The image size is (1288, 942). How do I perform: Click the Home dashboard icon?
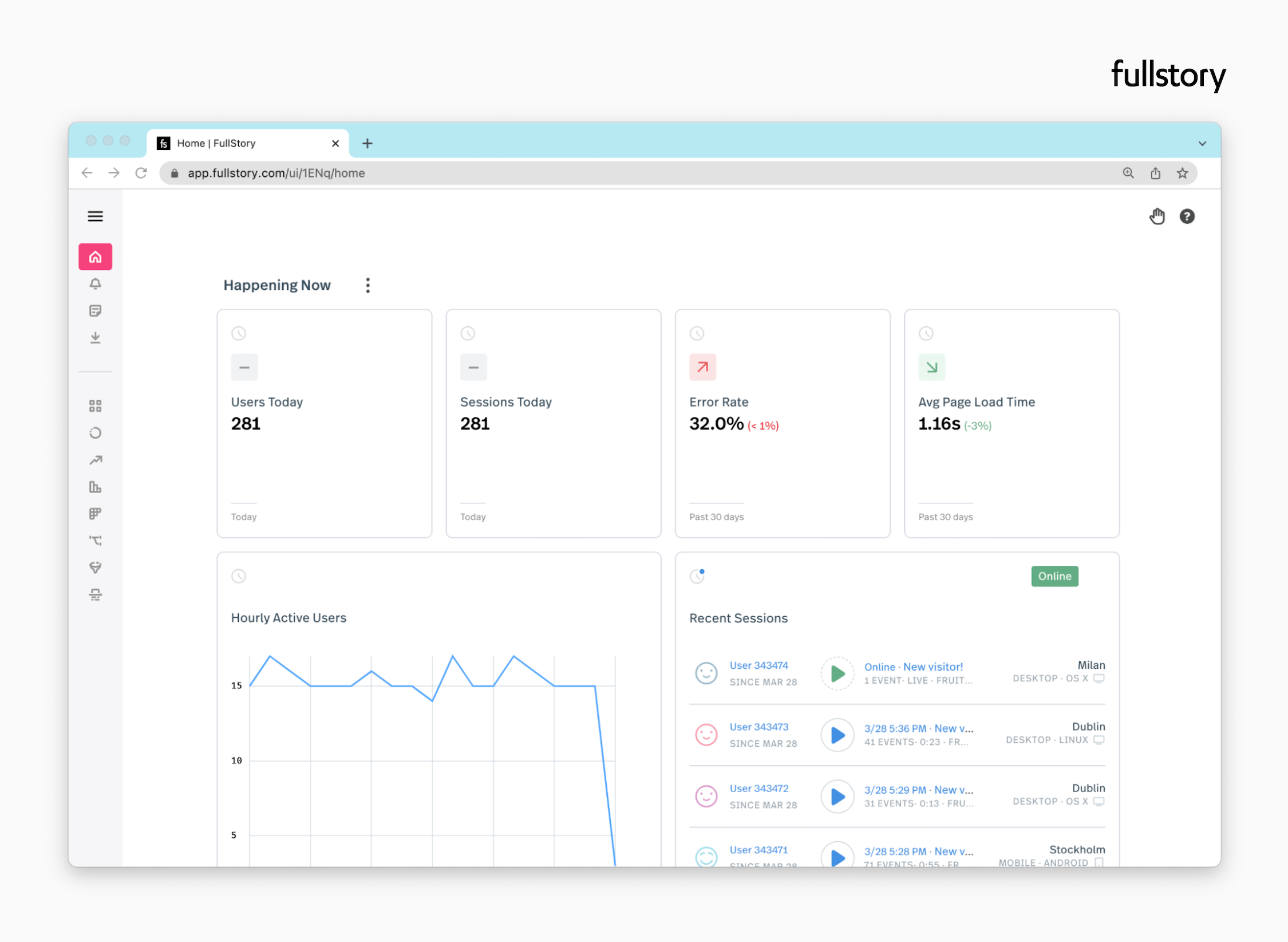pyautogui.click(x=95, y=257)
